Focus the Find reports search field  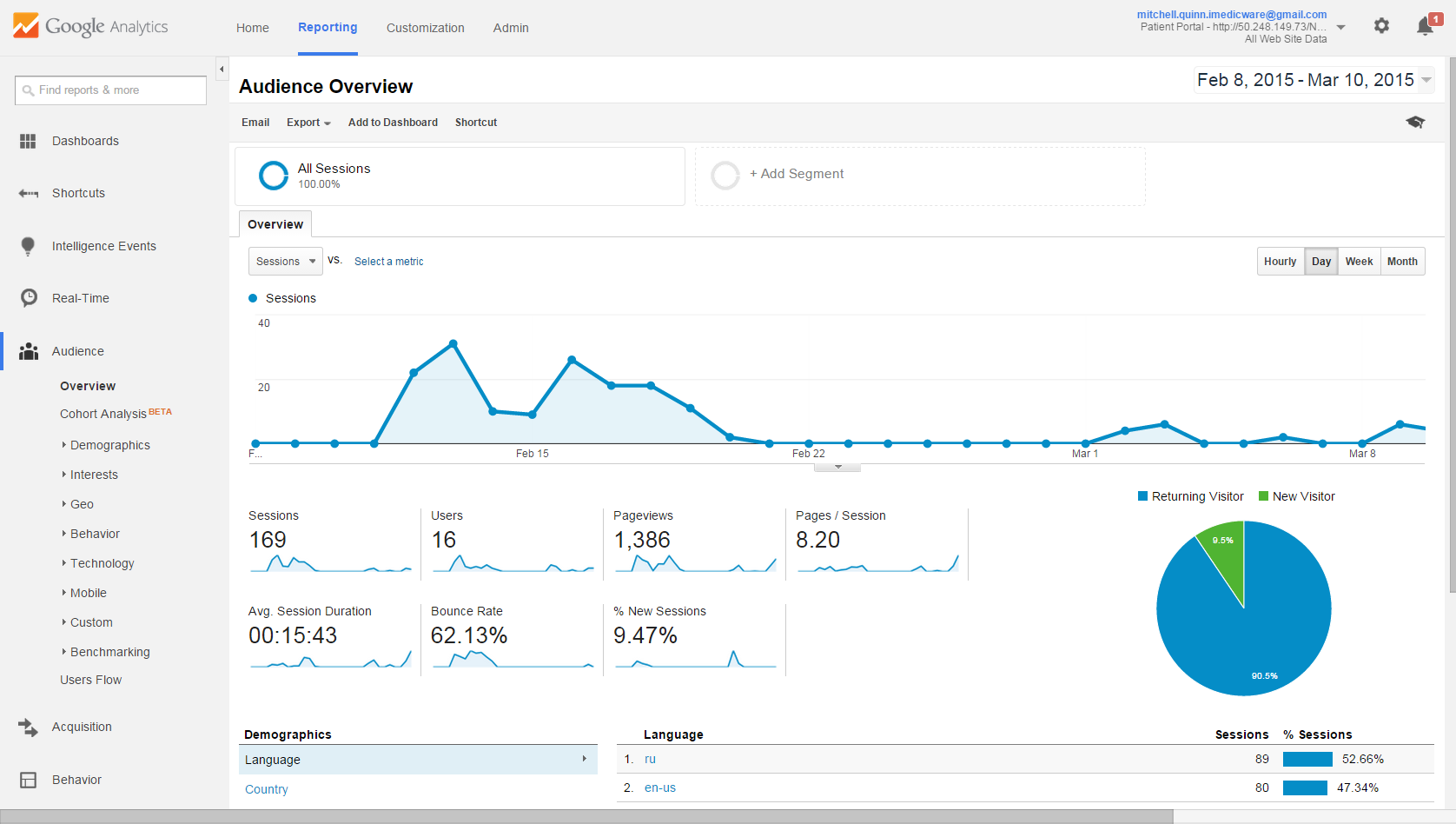coord(110,90)
